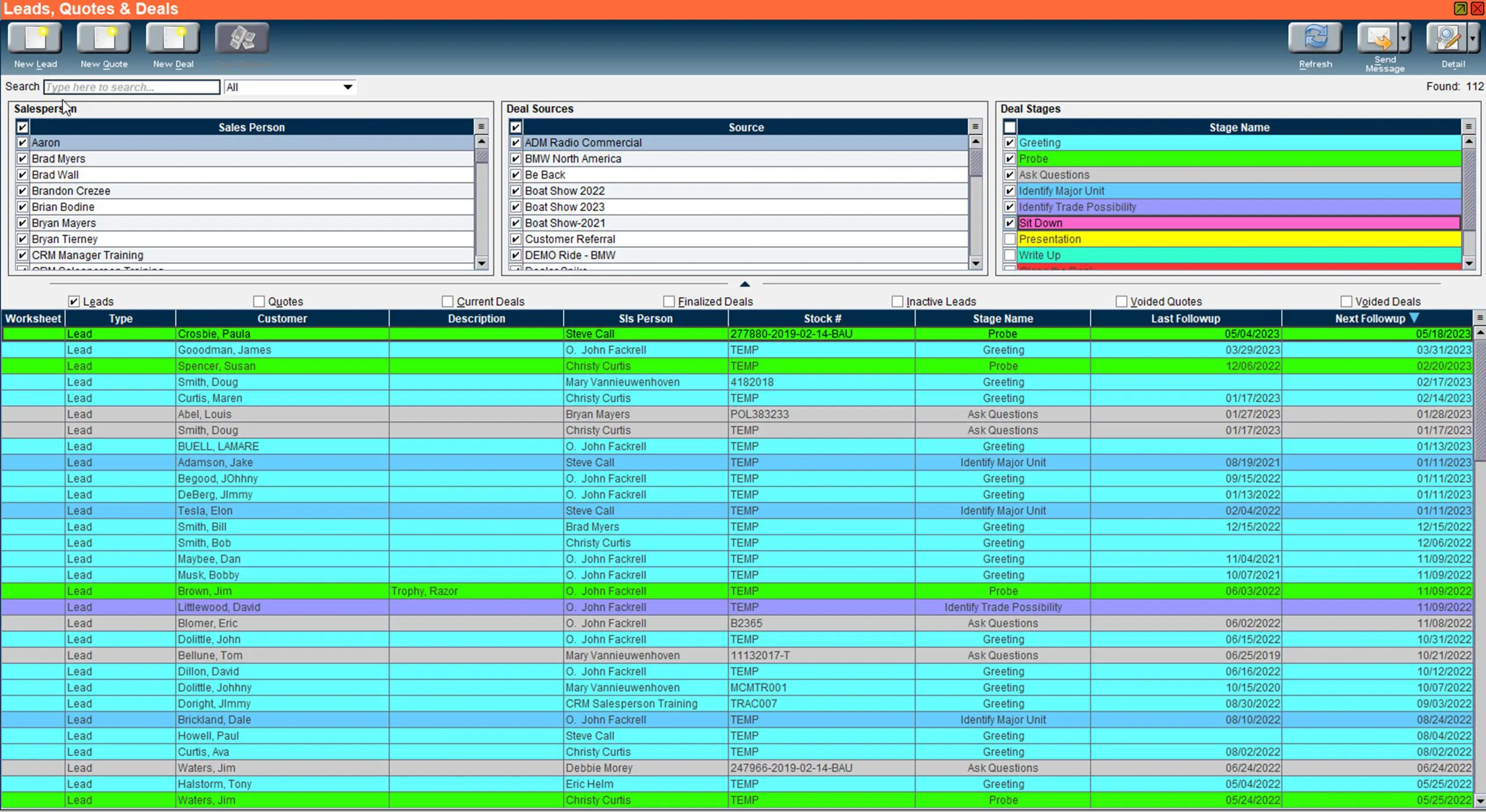1486x812 pixels.
Task: Enable the Finalized Deals filter
Action: click(x=668, y=301)
